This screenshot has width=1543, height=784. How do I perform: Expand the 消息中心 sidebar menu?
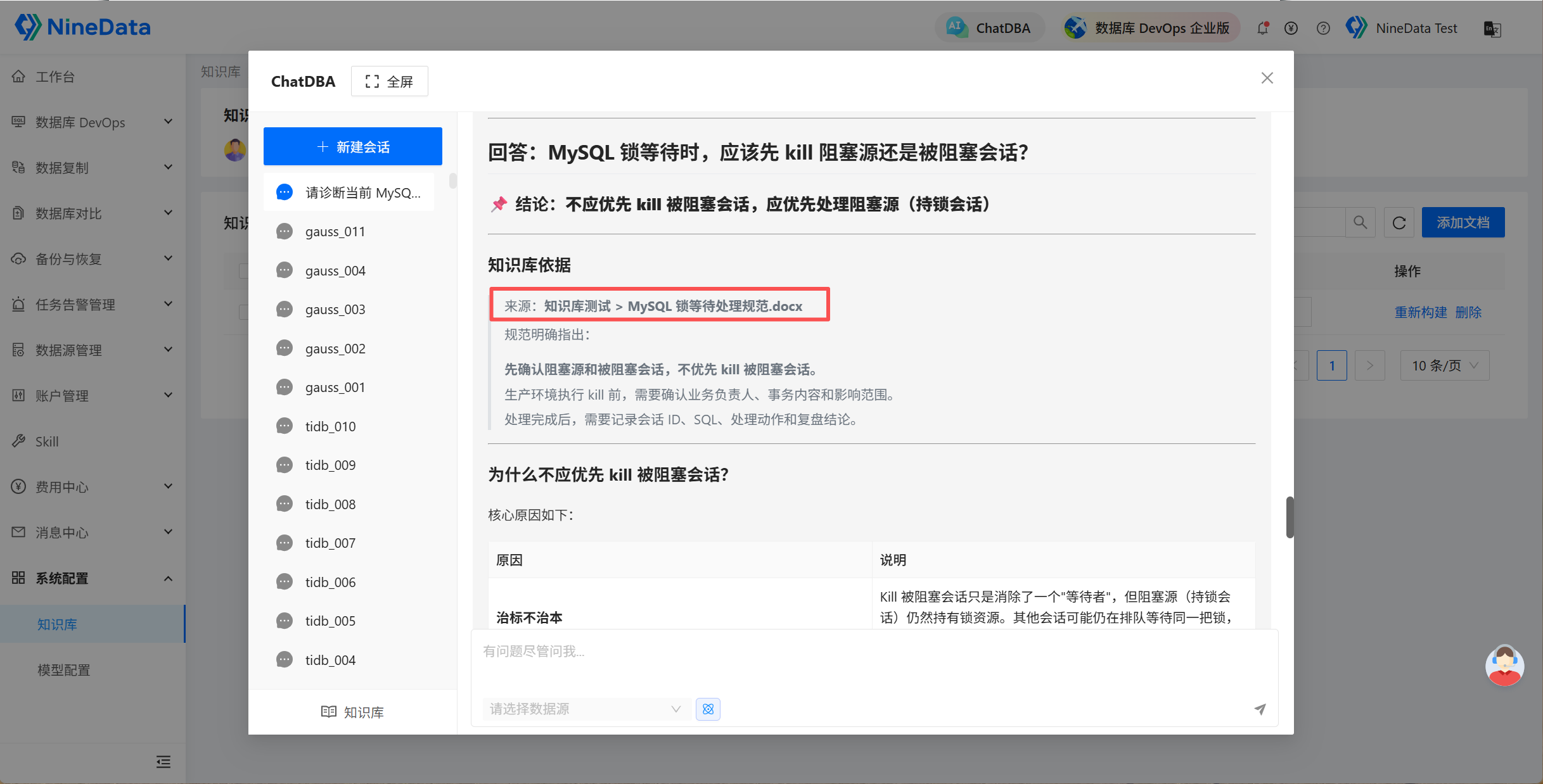pyautogui.click(x=93, y=533)
